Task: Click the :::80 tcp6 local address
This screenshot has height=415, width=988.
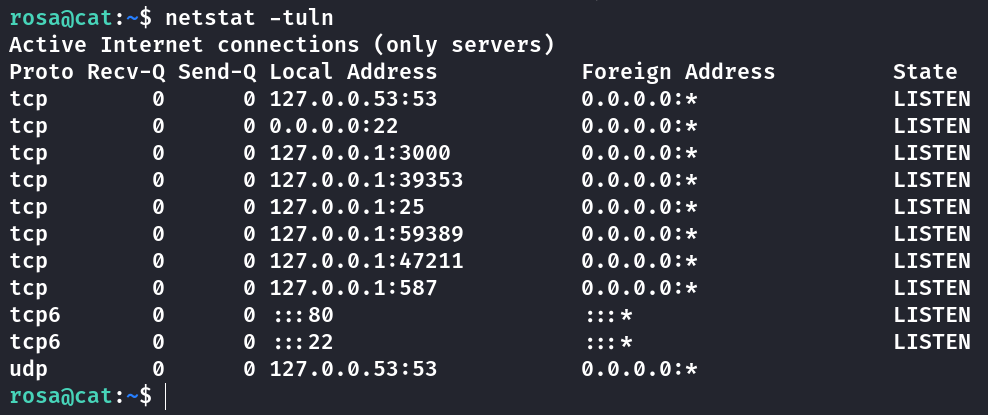Action: click(301, 315)
